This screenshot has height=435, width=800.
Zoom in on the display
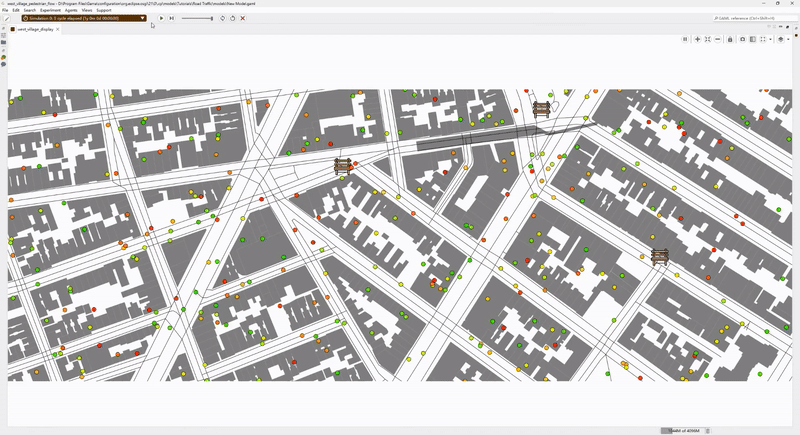[697, 39]
